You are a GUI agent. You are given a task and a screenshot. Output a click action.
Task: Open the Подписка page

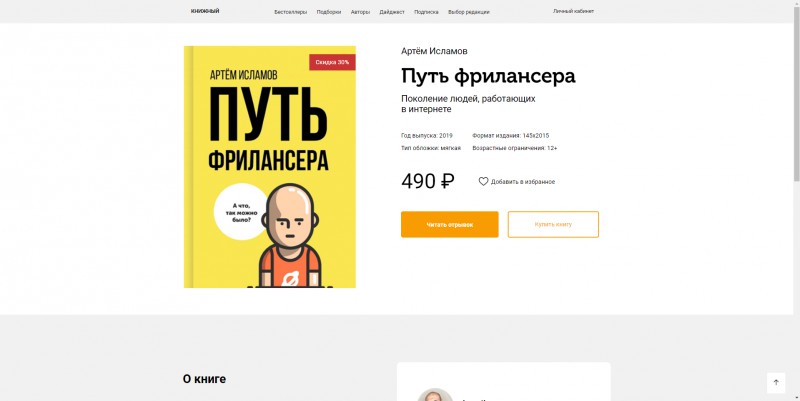pos(426,12)
